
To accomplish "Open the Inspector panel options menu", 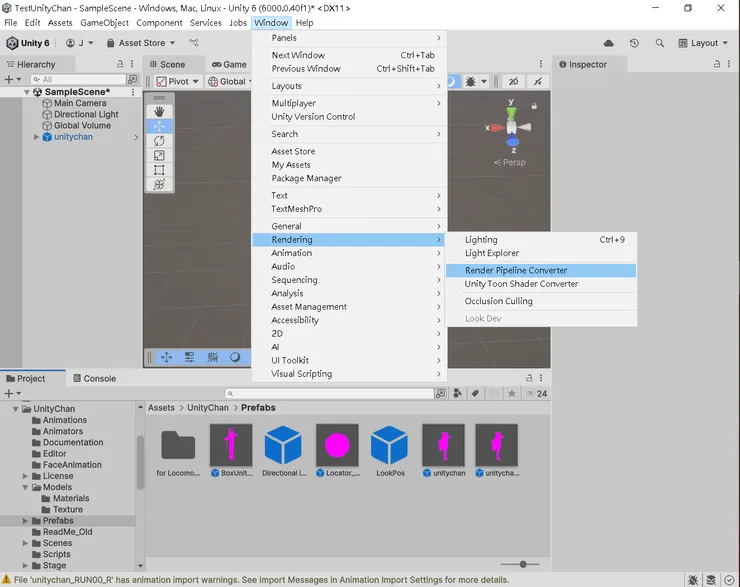I will click(729, 64).
